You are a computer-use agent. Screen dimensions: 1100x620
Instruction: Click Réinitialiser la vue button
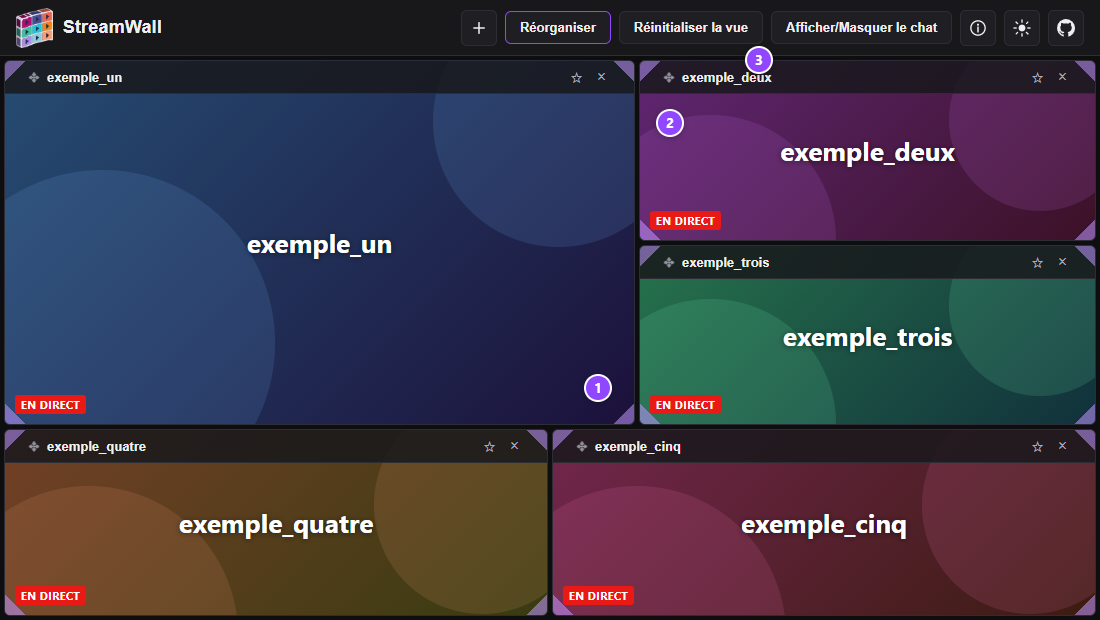[x=690, y=27]
